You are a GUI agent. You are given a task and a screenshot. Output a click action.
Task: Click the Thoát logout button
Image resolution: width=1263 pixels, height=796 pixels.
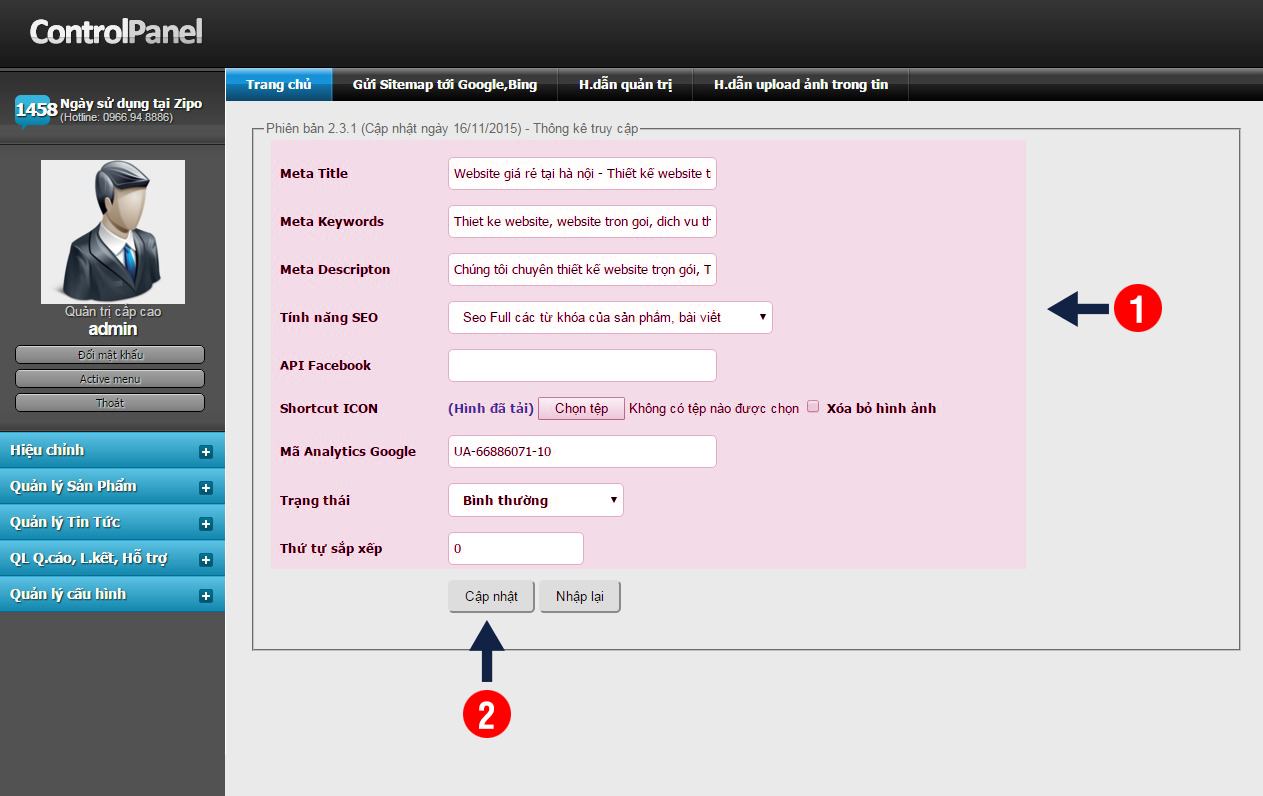tap(110, 403)
